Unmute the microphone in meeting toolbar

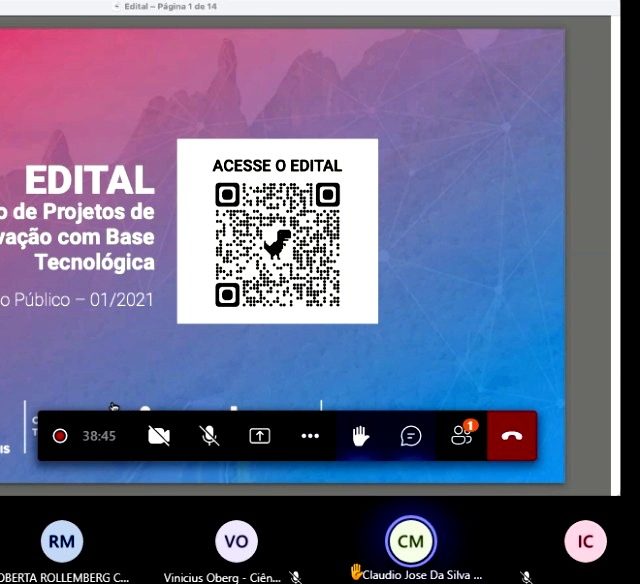pos(209,436)
